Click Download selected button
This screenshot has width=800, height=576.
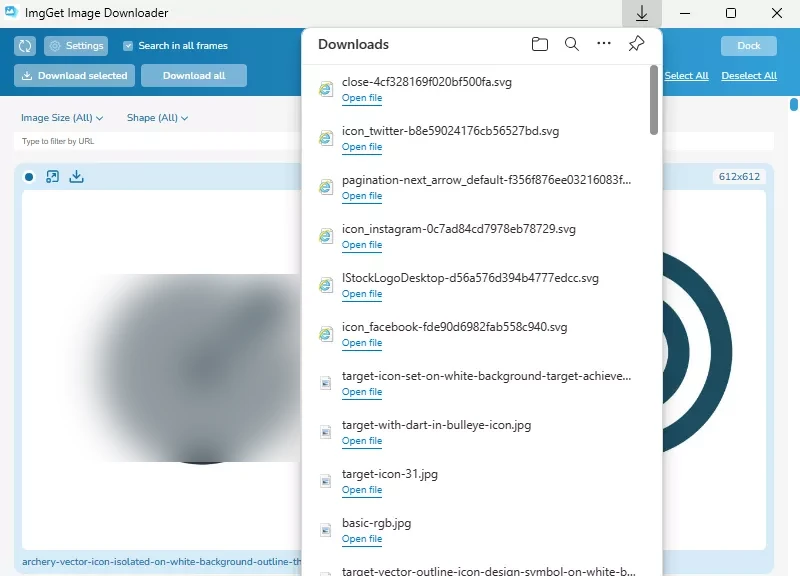coord(74,76)
